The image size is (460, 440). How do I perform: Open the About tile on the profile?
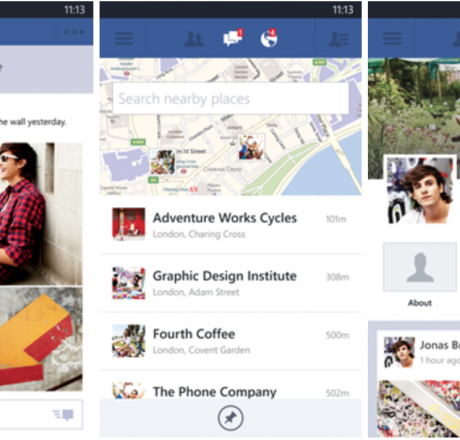420,274
